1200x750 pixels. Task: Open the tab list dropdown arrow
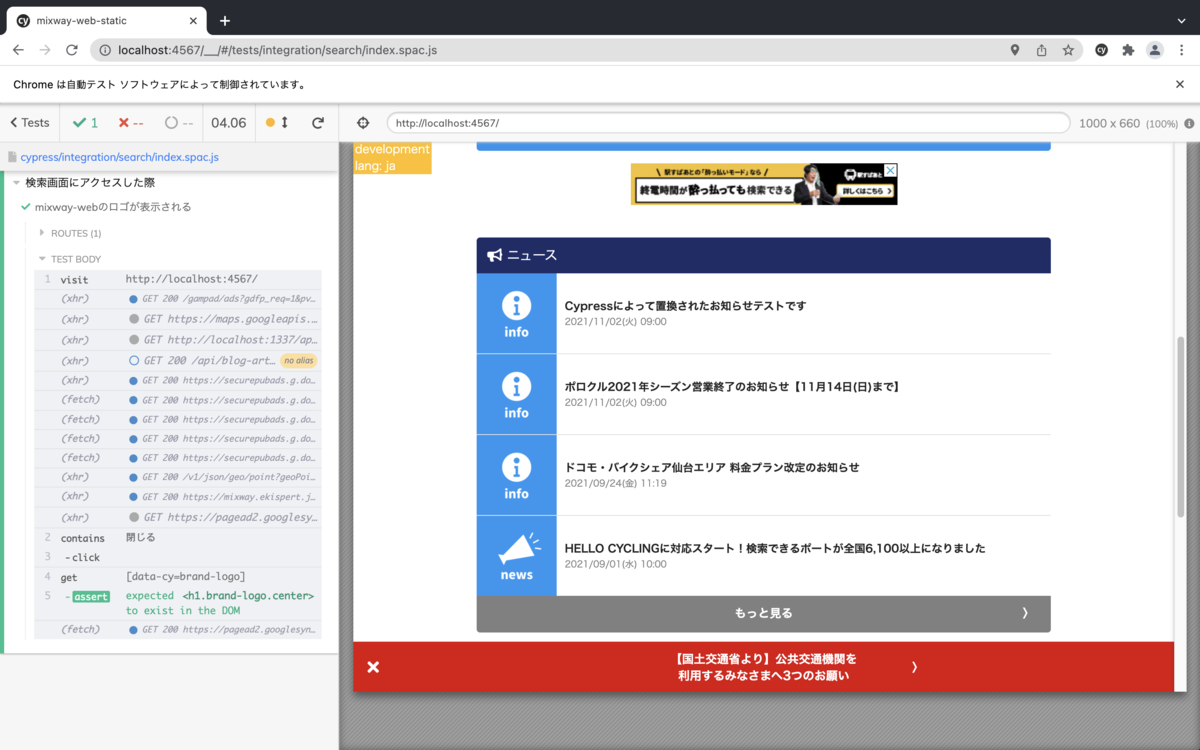pos(1181,20)
